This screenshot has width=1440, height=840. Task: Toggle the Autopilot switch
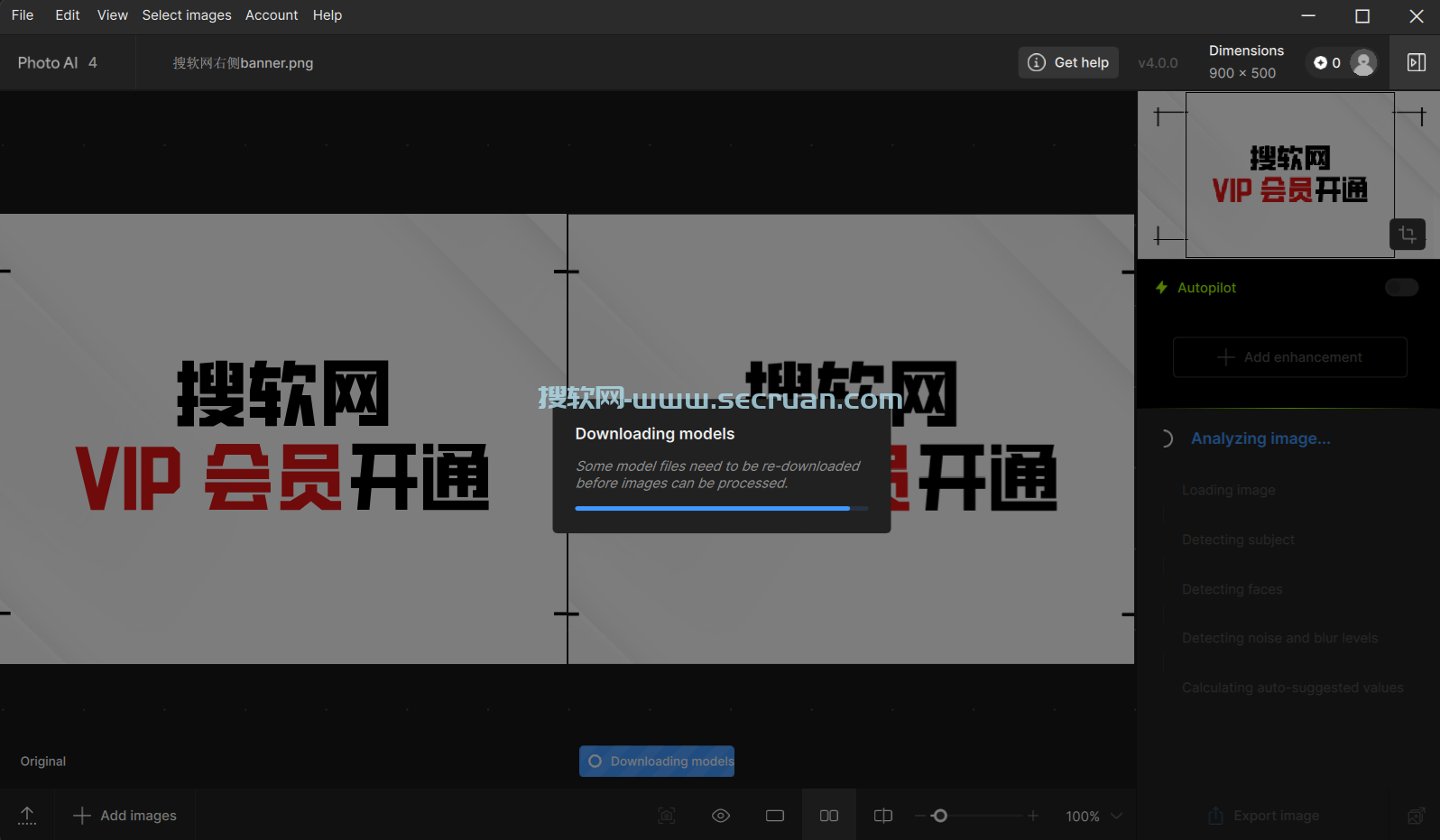tap(1401, 288)
